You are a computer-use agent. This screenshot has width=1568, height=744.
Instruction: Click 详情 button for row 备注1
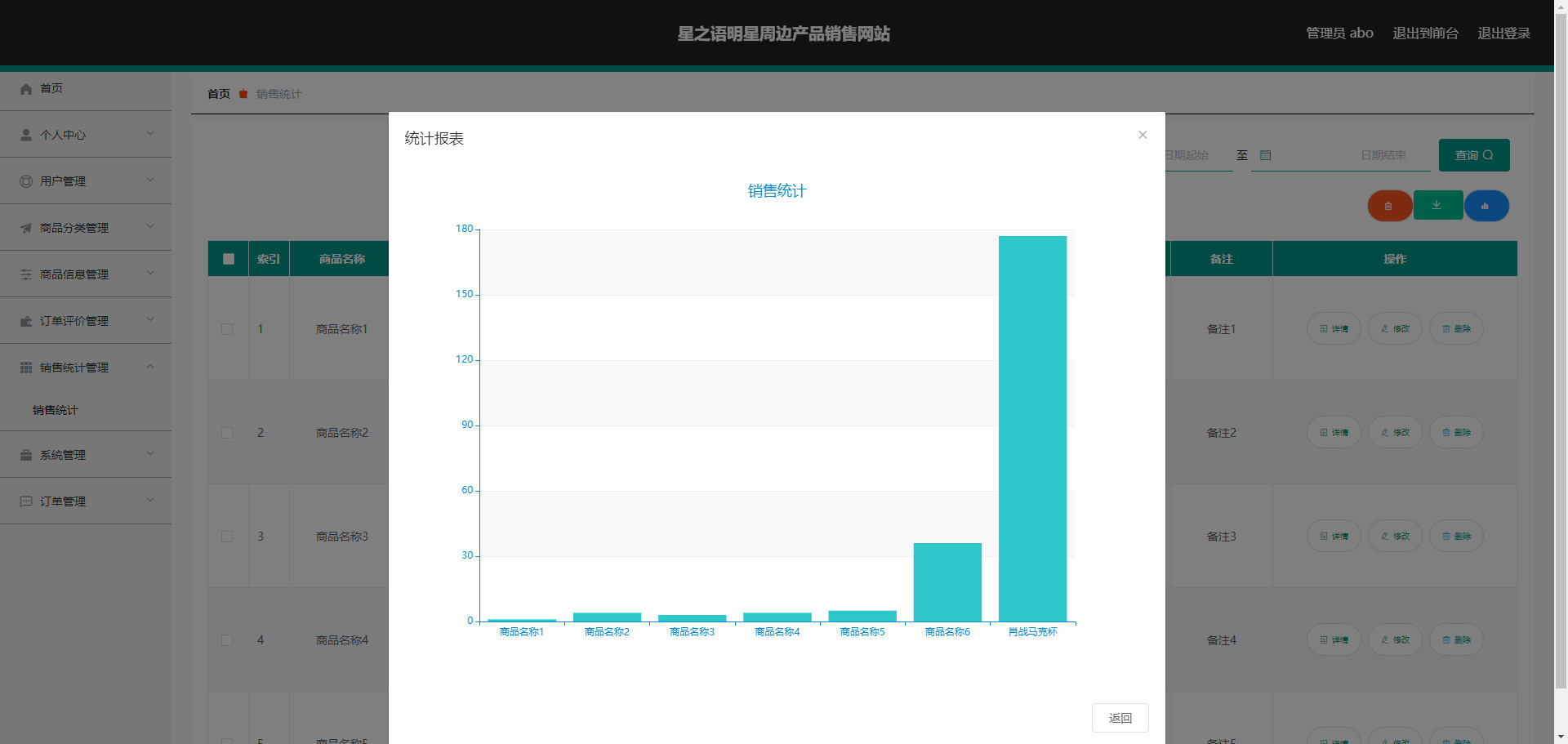point(1334,328)
